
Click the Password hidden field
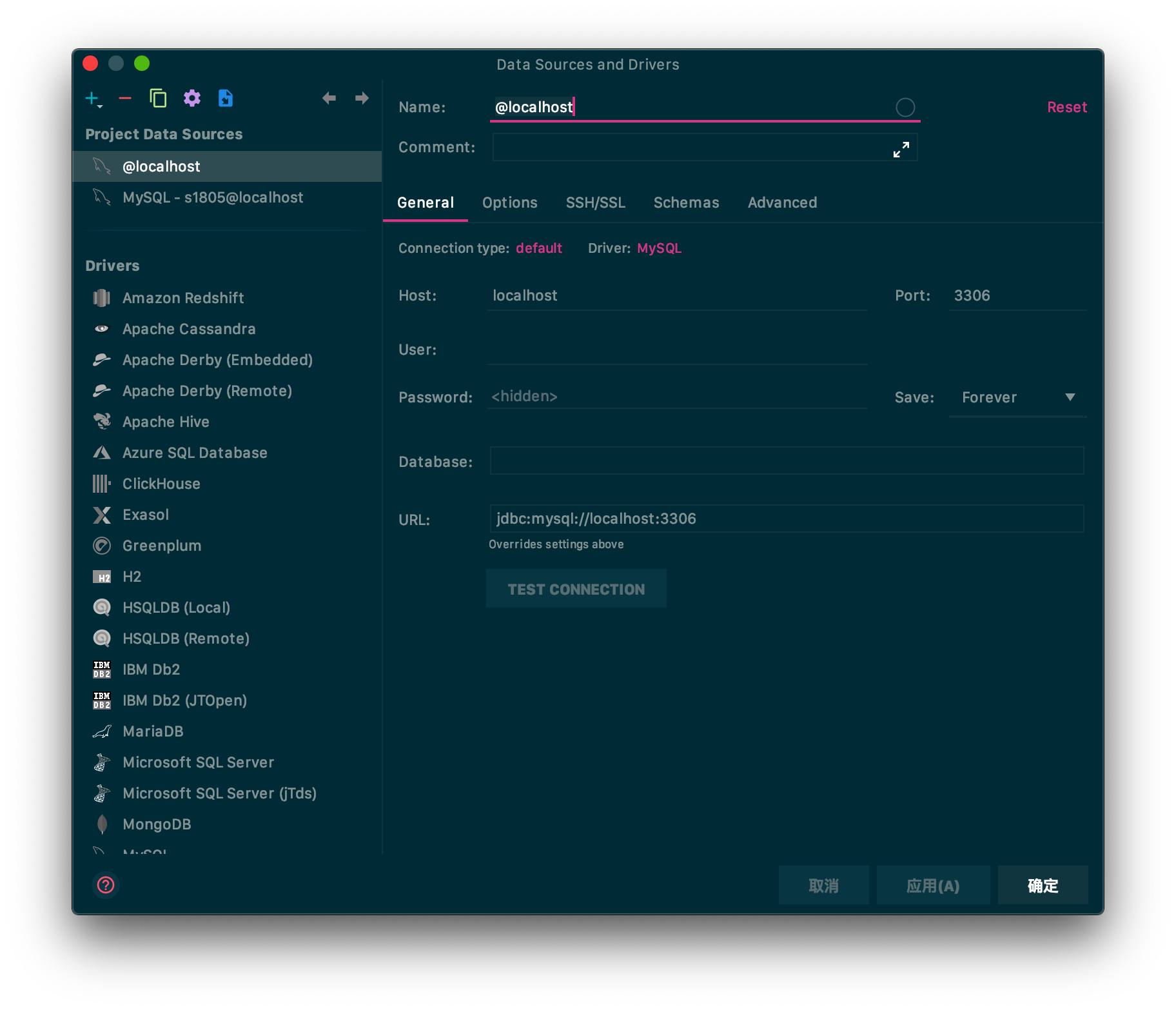(677, 396)
